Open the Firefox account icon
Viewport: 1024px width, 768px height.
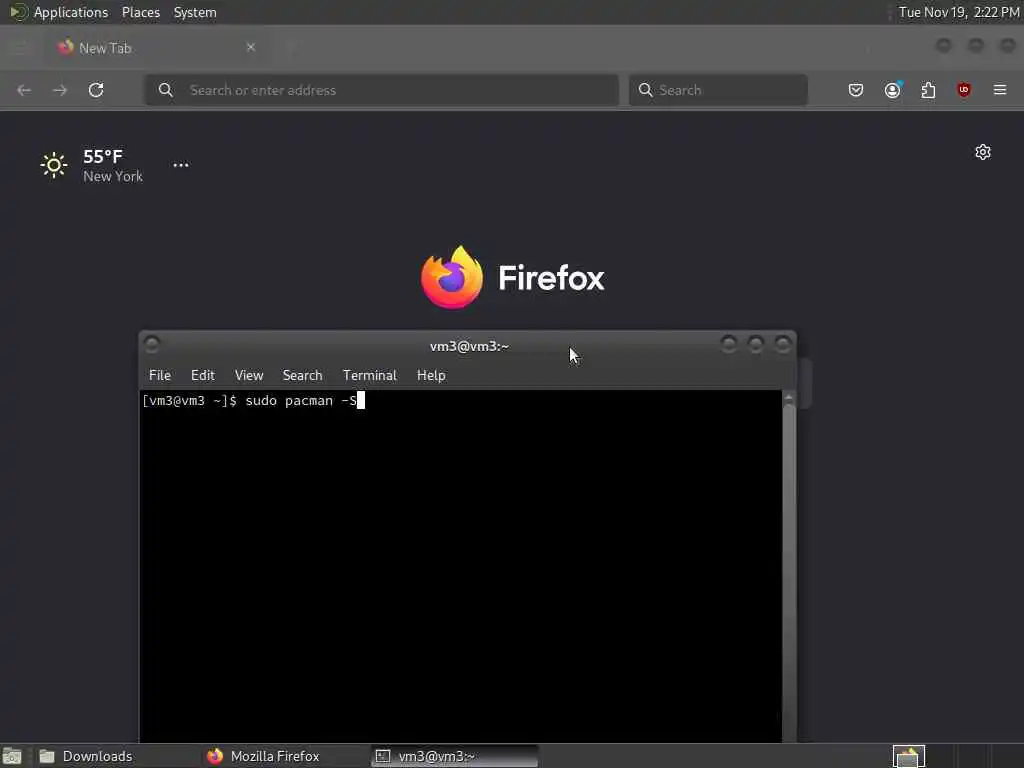click(x=893, y=90)
